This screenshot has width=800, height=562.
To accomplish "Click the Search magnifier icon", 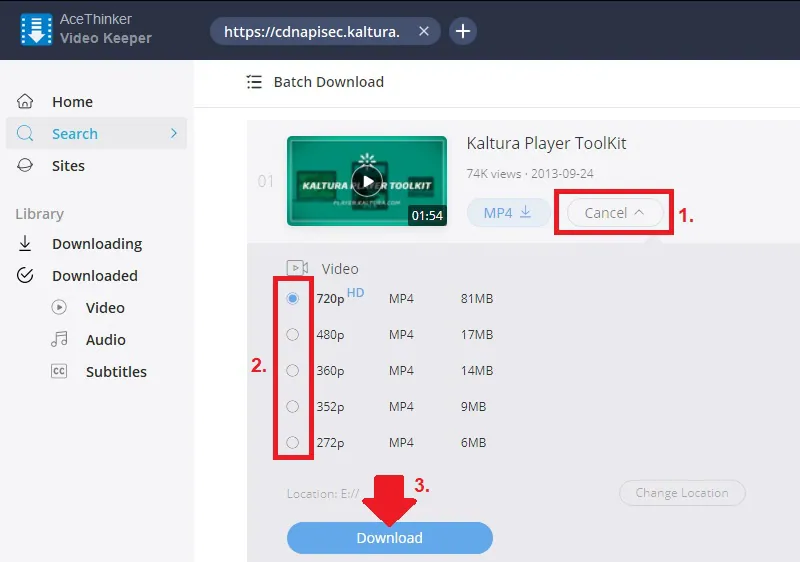I will coord(25,134).
